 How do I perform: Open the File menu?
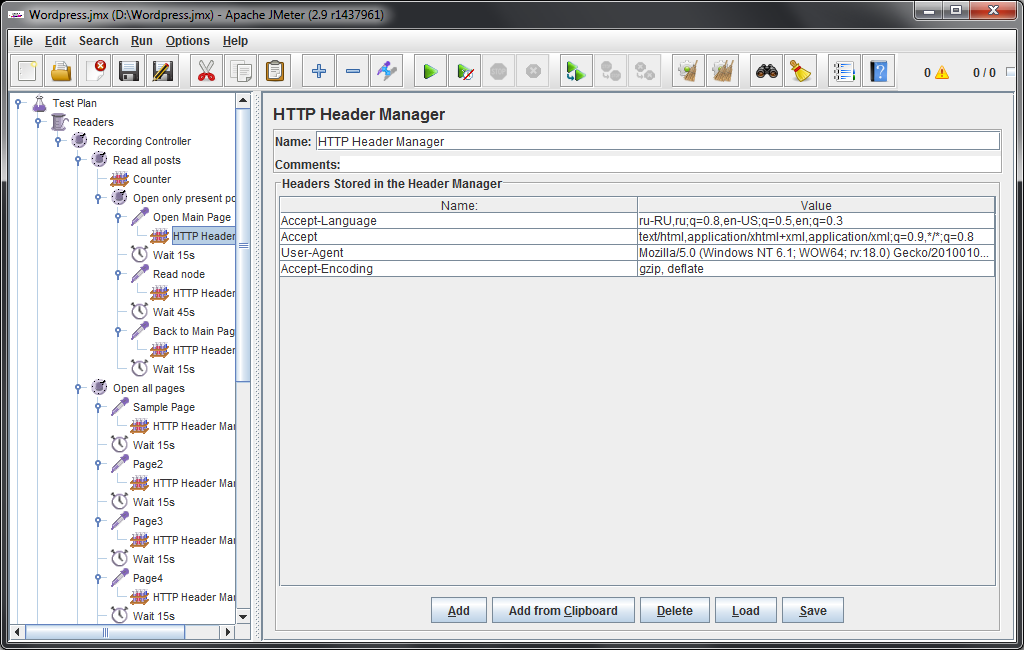tap(23, 41)
